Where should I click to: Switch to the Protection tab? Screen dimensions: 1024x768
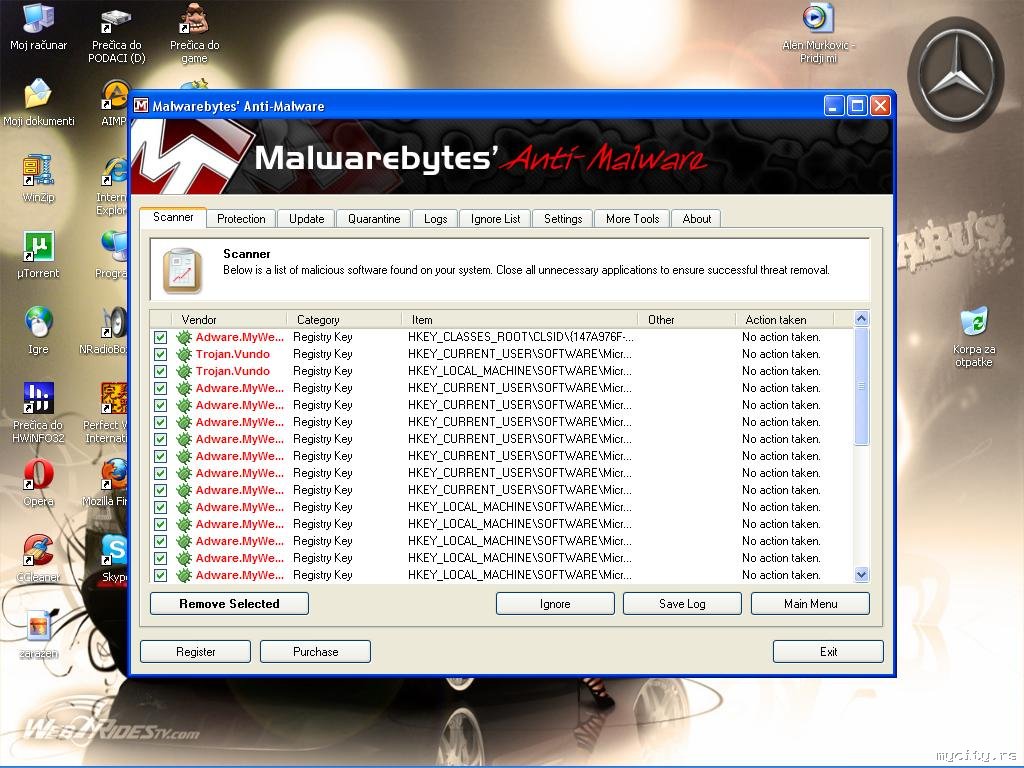click(x=241, y=219)
